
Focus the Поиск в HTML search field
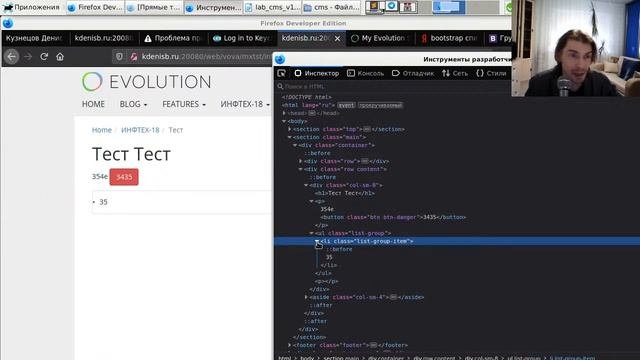tap(392, 86)
